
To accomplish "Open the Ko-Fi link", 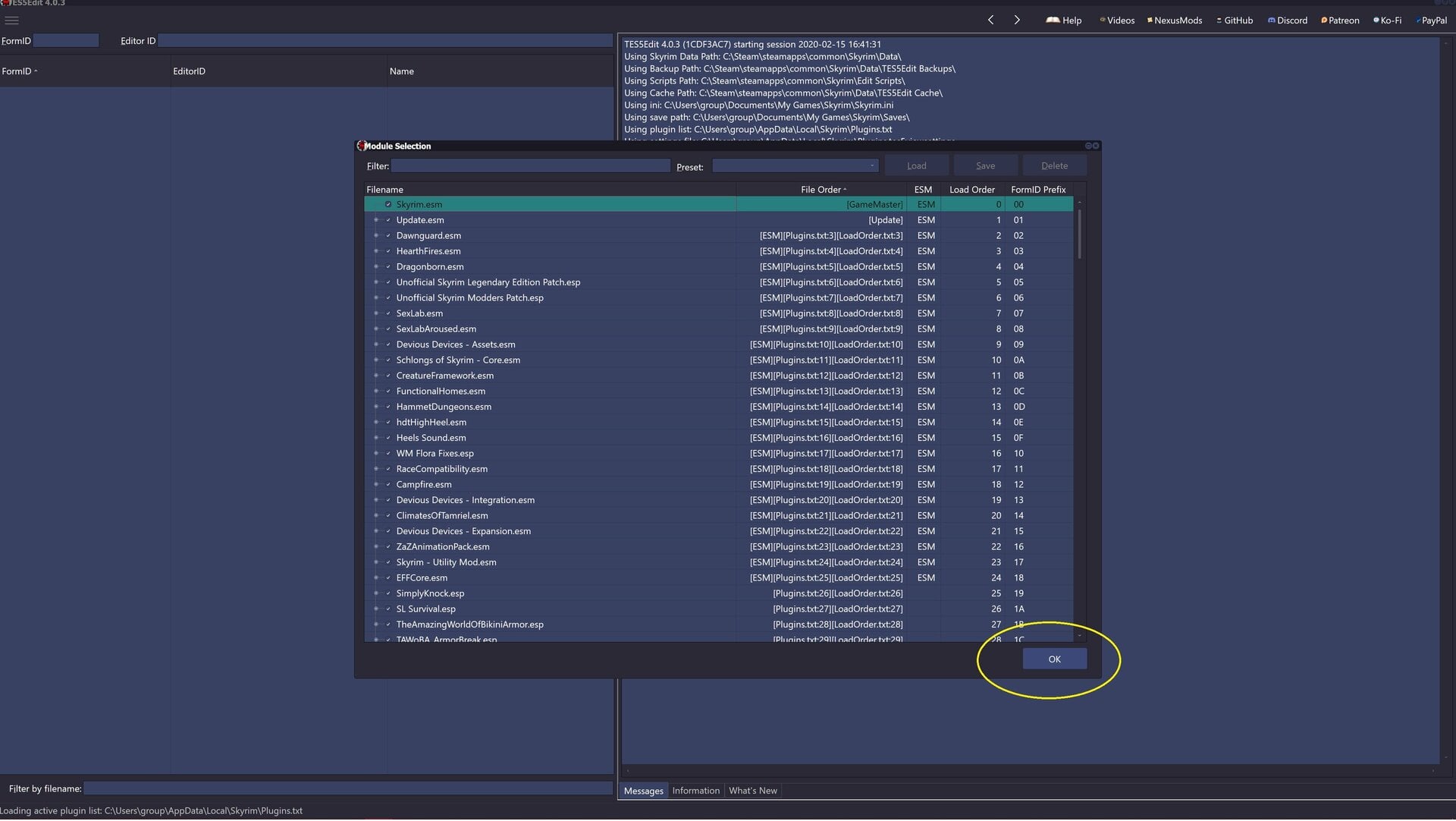I will (1387, 20).
